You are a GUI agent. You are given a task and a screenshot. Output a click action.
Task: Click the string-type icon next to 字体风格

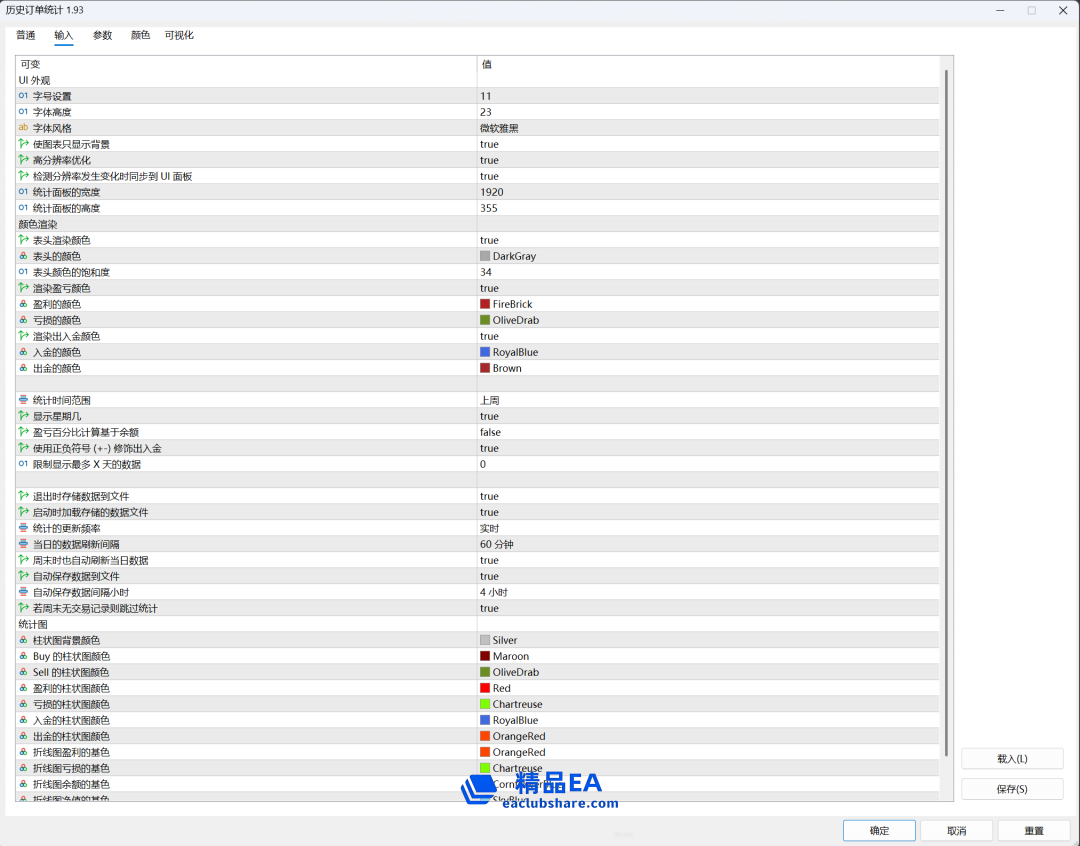[23, 128]
